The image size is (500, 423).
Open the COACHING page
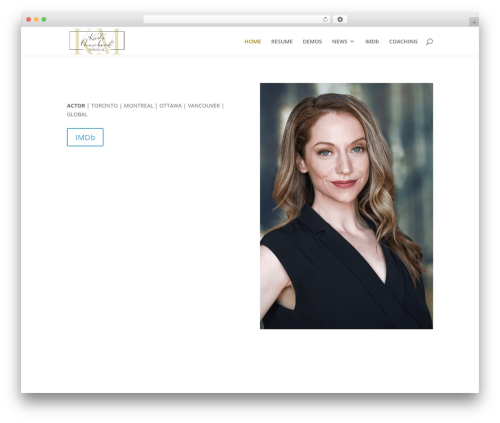[x=403, y=41]
